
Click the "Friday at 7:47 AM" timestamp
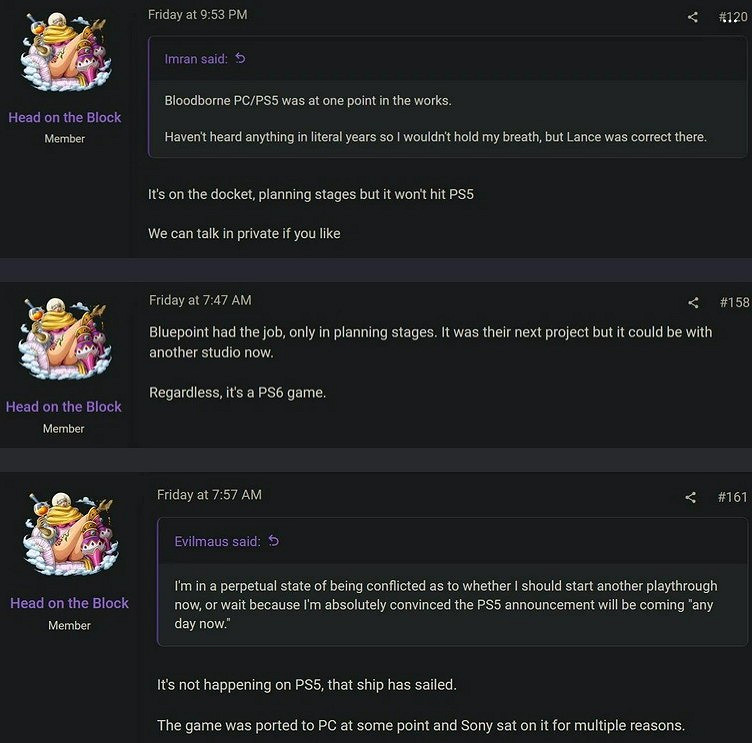[200, 300]
